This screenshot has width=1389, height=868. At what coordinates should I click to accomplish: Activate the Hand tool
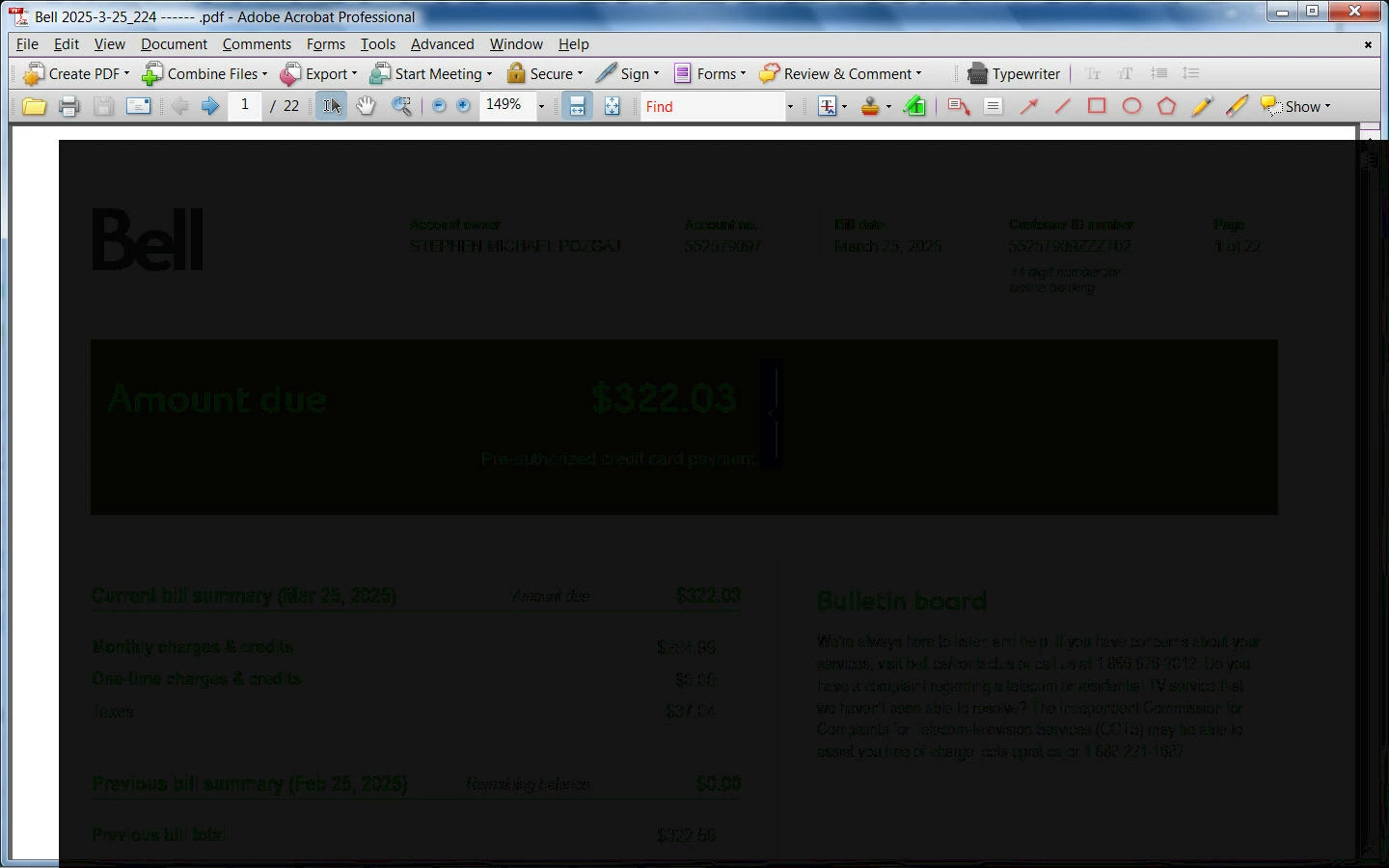click(367, 106)
